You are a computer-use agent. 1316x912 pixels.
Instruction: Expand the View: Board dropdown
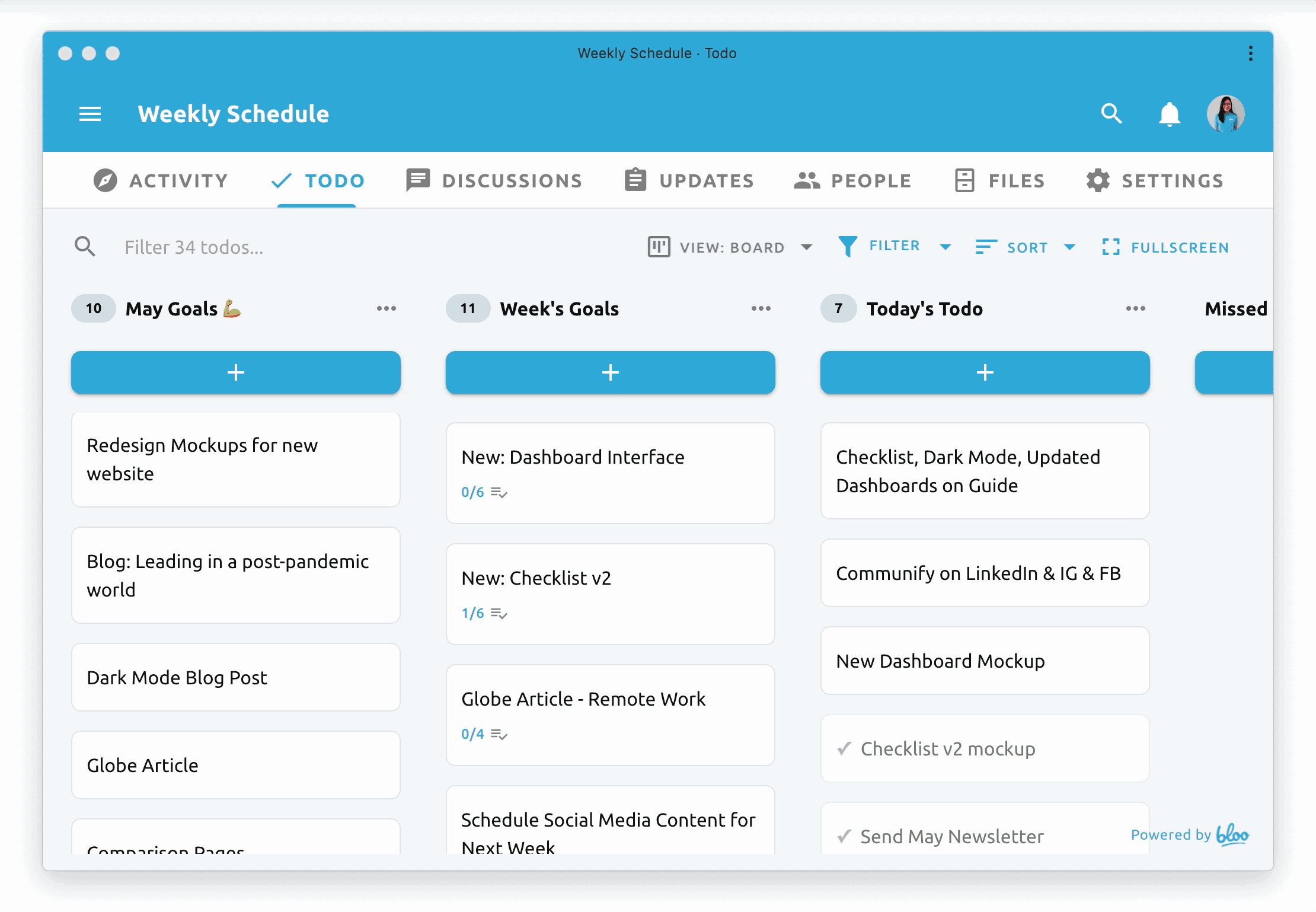(x=806, y=247)
